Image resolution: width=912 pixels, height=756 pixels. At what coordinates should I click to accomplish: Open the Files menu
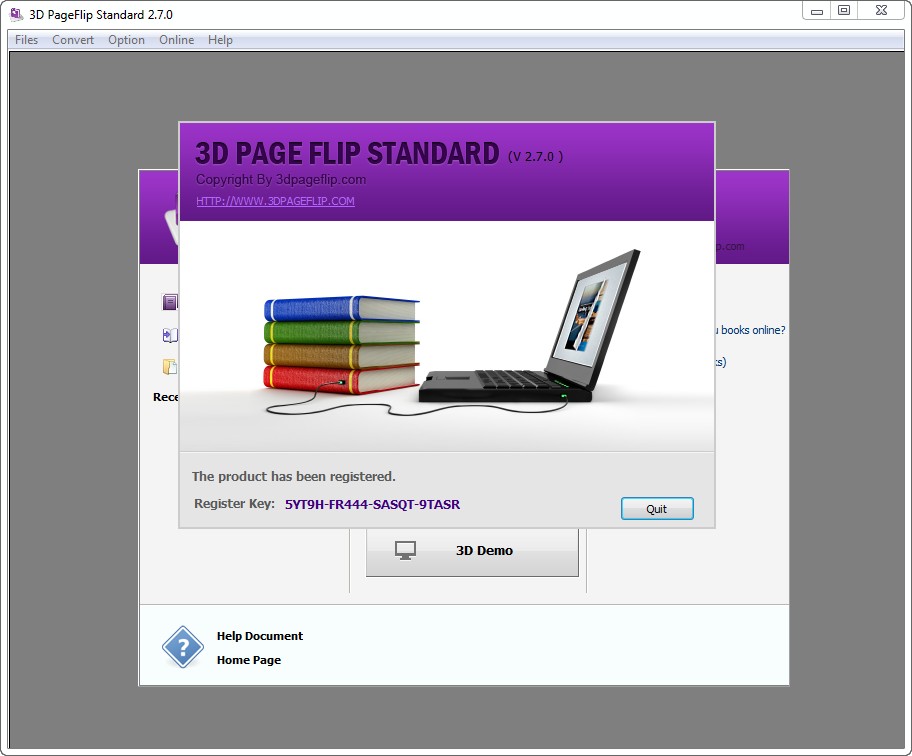(x=26, y=40)
